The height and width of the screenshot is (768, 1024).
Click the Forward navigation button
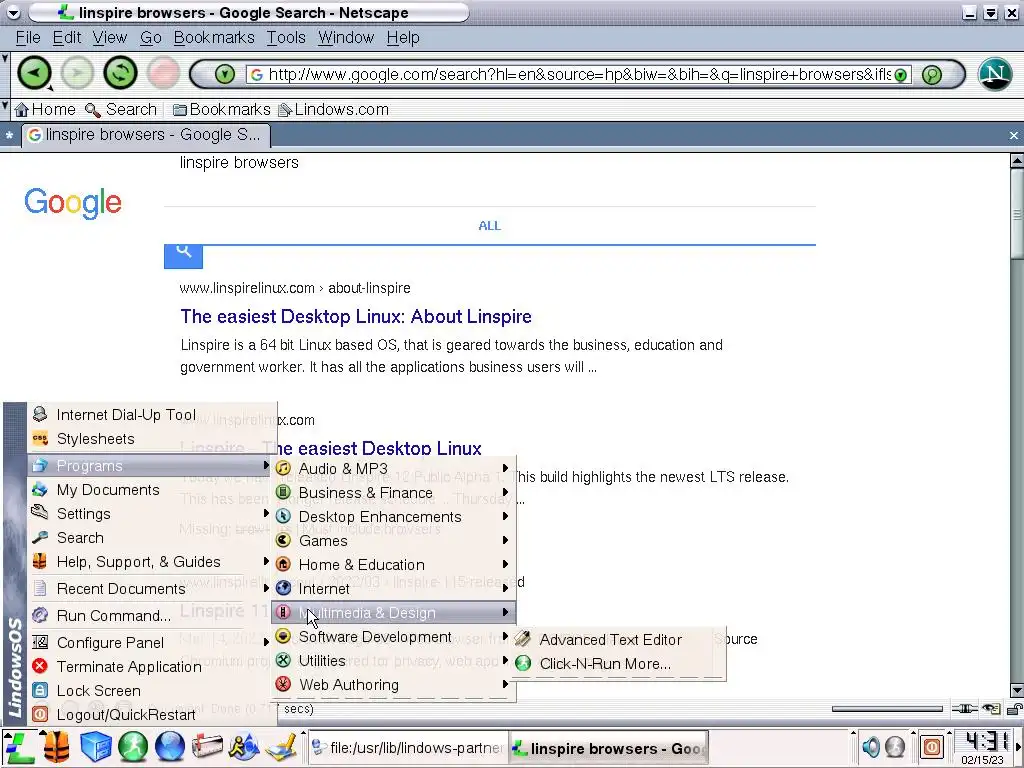click(x=77, y=72)
